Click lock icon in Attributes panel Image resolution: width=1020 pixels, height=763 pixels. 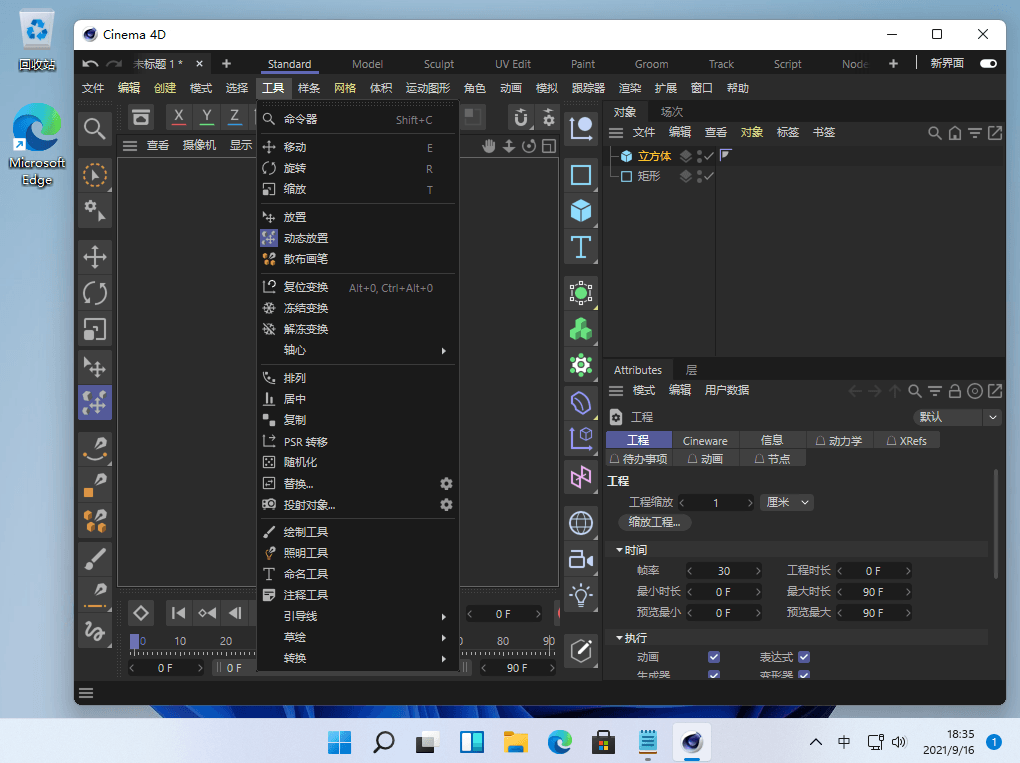[954, 391]
